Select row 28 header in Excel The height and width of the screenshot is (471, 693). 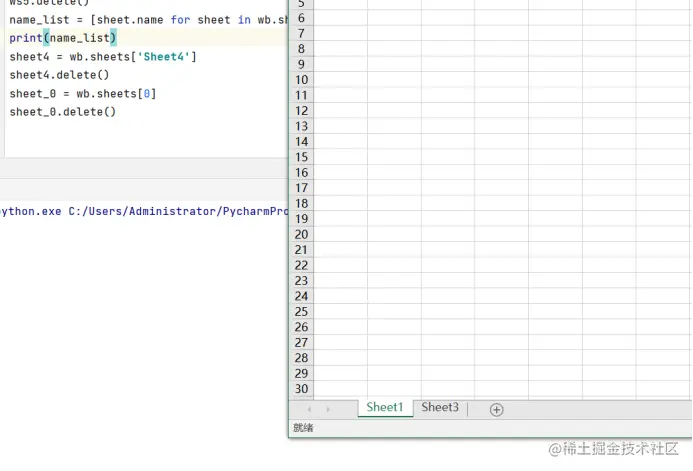point(301,358)
